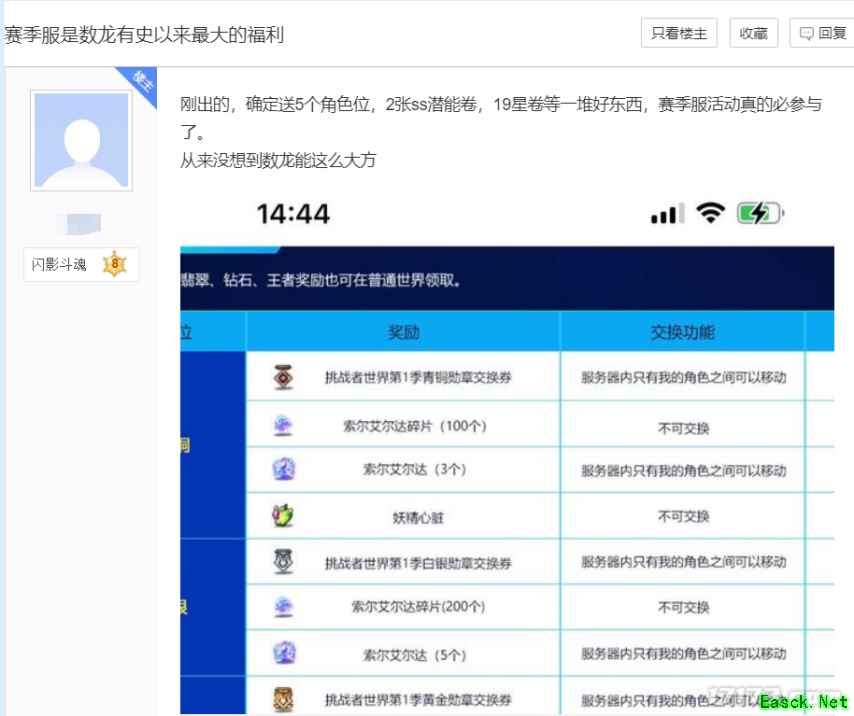854x716 pixels.
Task: Click the 妖精心脏 heart icon
Action: click(284, 516)
